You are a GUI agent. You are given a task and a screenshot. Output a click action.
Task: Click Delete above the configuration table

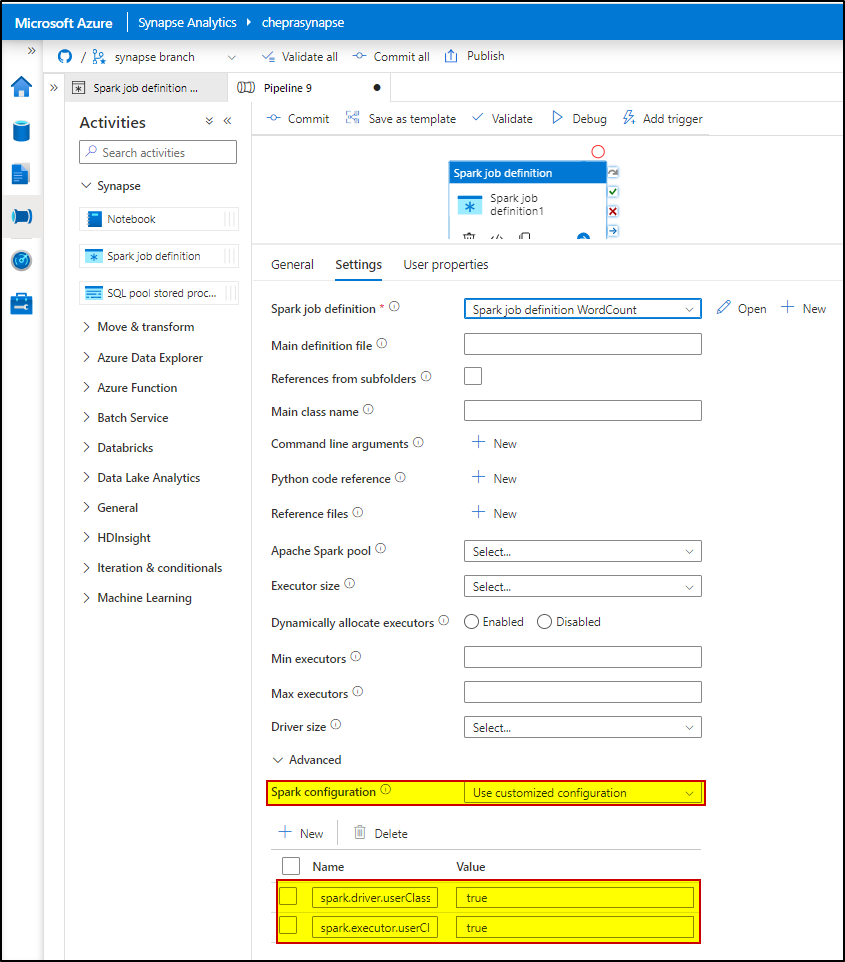point(381,833)
